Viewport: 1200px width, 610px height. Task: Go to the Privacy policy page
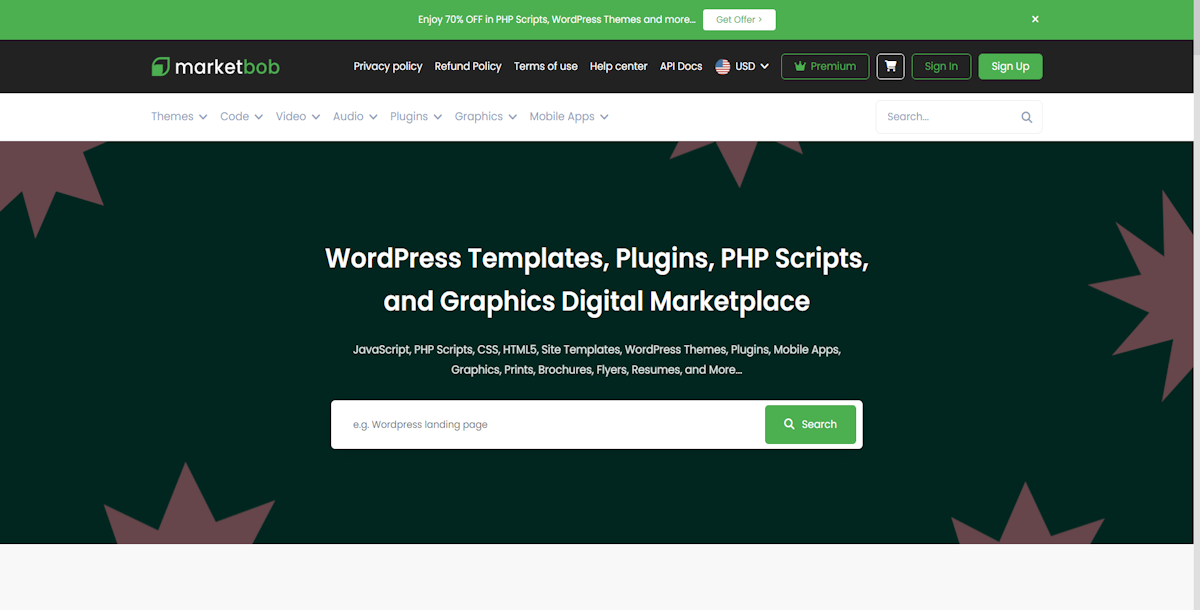click(388, 67)
